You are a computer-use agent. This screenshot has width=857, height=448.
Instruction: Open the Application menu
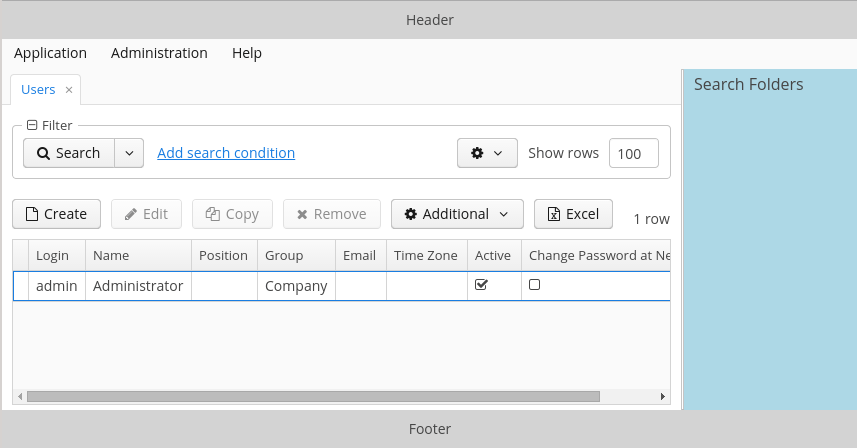[x=50, y=53]
